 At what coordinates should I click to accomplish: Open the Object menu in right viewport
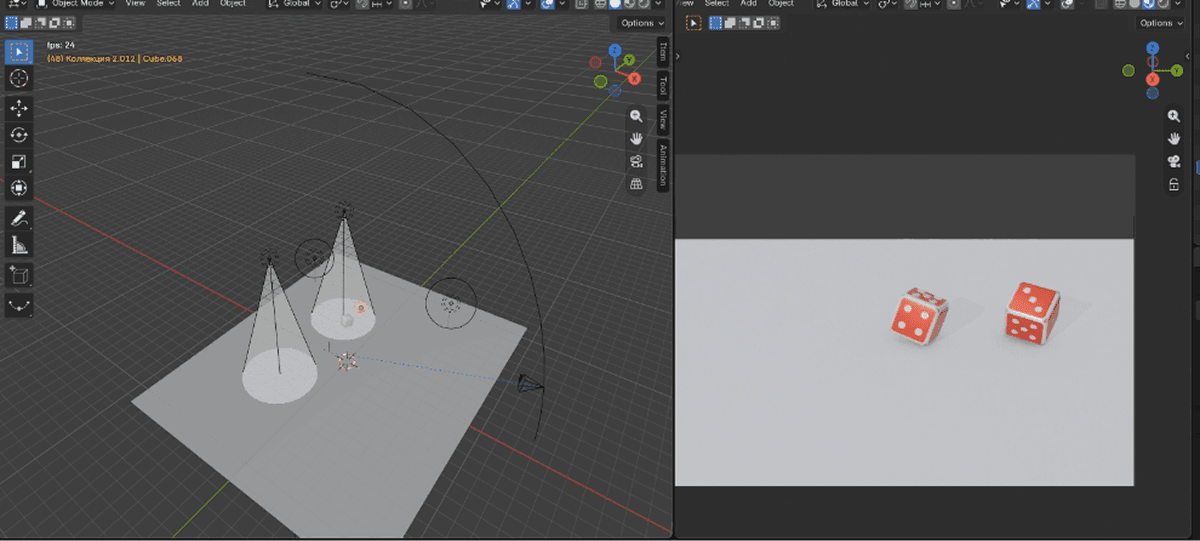pyautogui.click(x=781, y=4)
